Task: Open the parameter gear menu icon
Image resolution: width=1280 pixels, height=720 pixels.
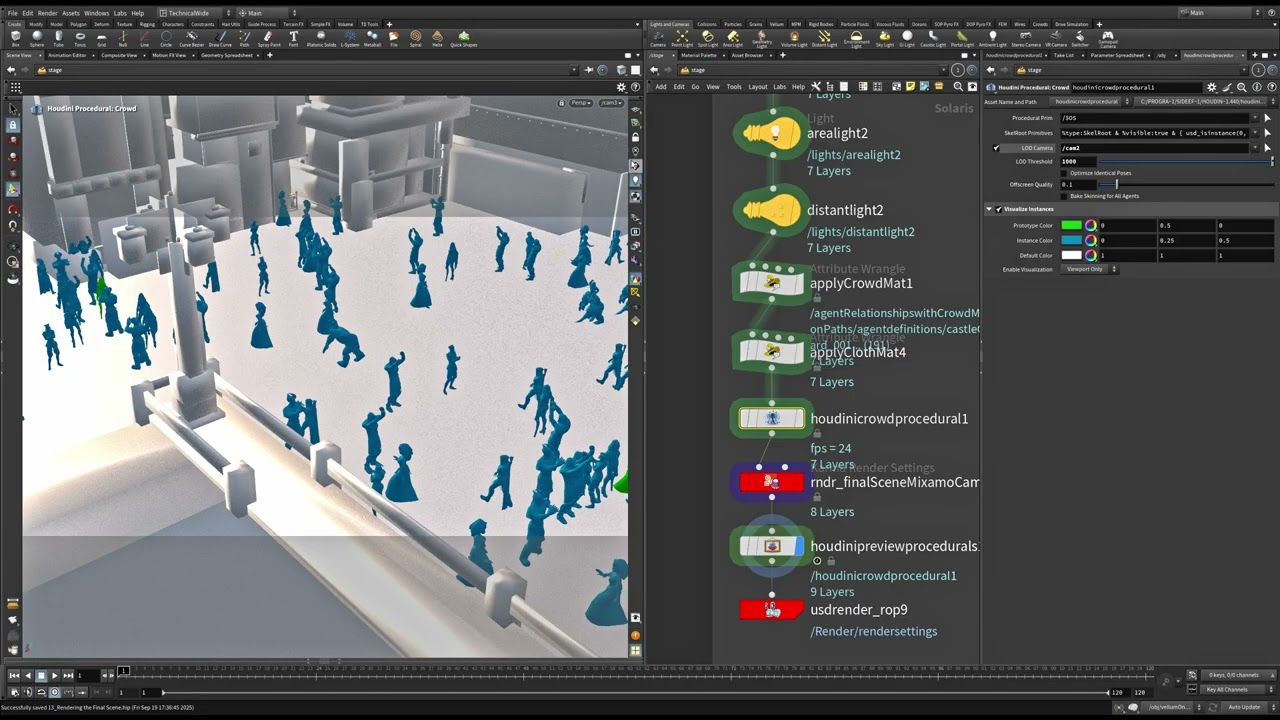Action: click(1212, 87)
